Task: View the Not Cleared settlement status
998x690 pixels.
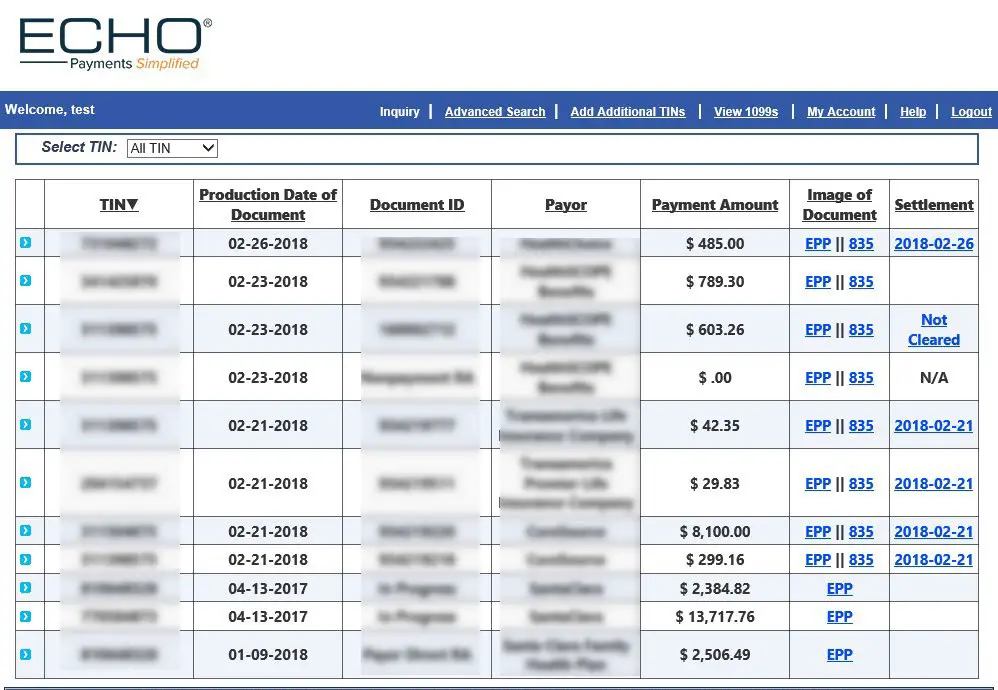Action: point(933,330)
